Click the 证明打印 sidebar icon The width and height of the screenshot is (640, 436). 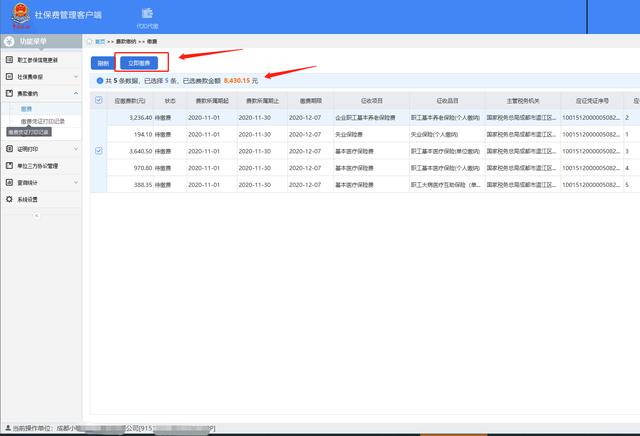tap(9, 149)
